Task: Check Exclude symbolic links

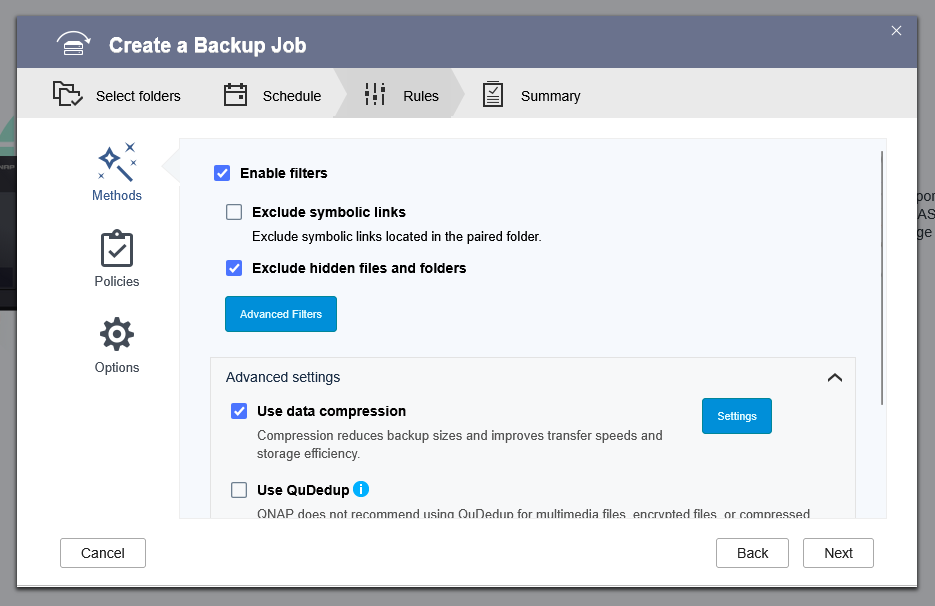Action: (234, 212)
